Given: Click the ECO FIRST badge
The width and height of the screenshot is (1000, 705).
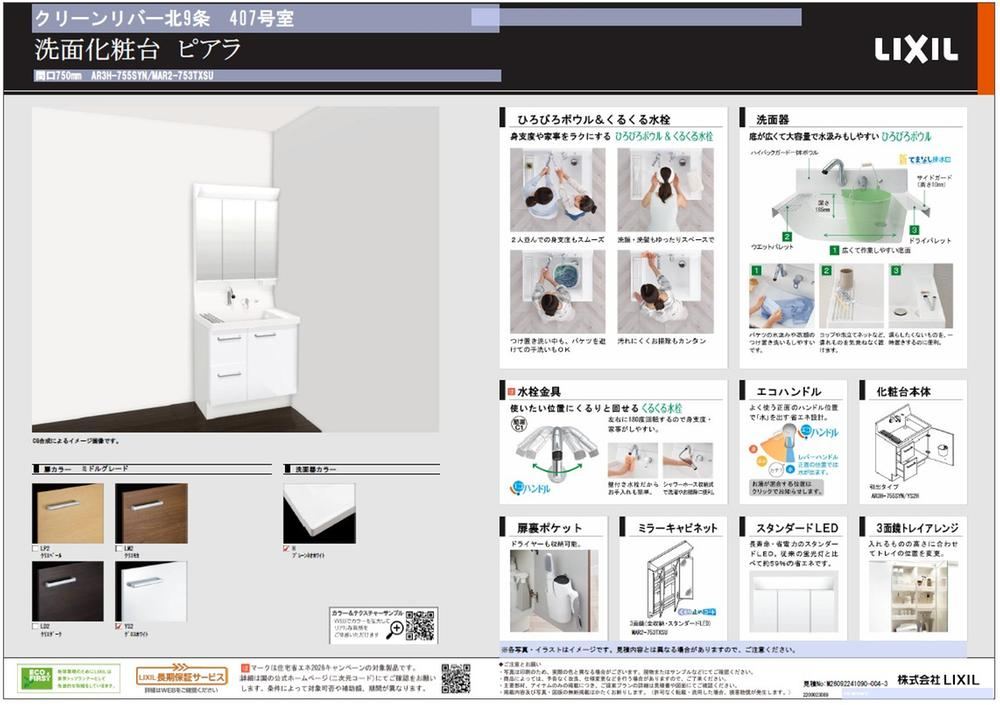Looking at the screenshot, I should click(36, 678).
